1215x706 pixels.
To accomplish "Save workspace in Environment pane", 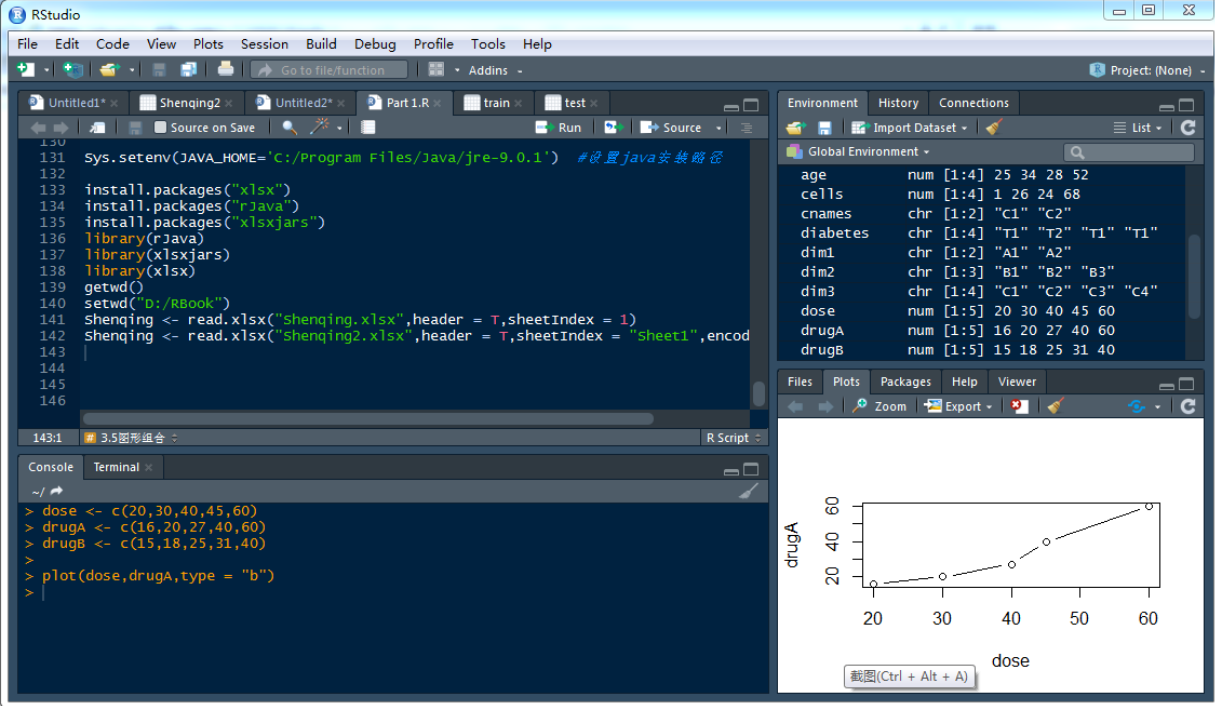I will [x=825, y=127].
